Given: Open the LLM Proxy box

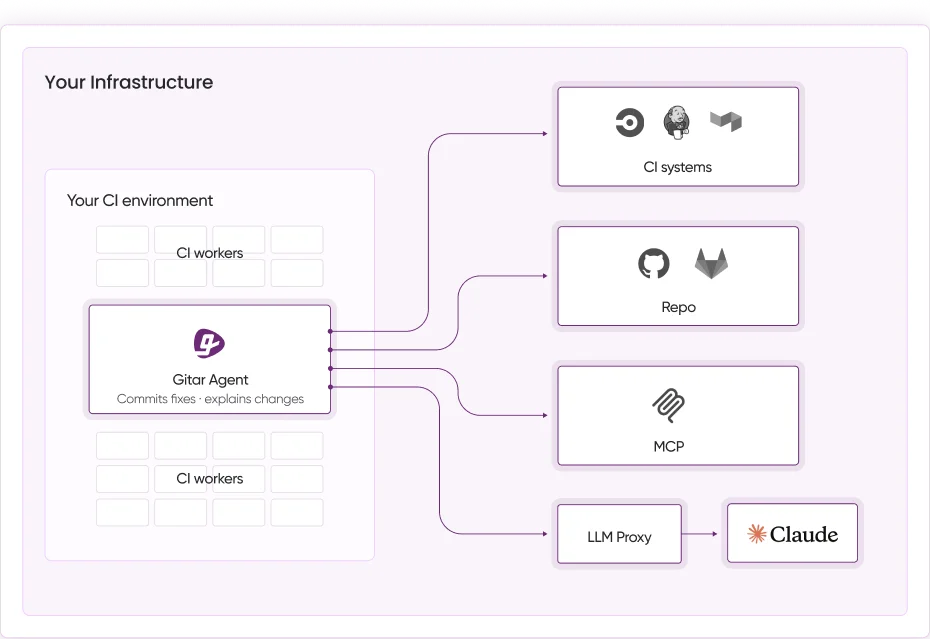Looking at the screenshot, I should [619, 535].
